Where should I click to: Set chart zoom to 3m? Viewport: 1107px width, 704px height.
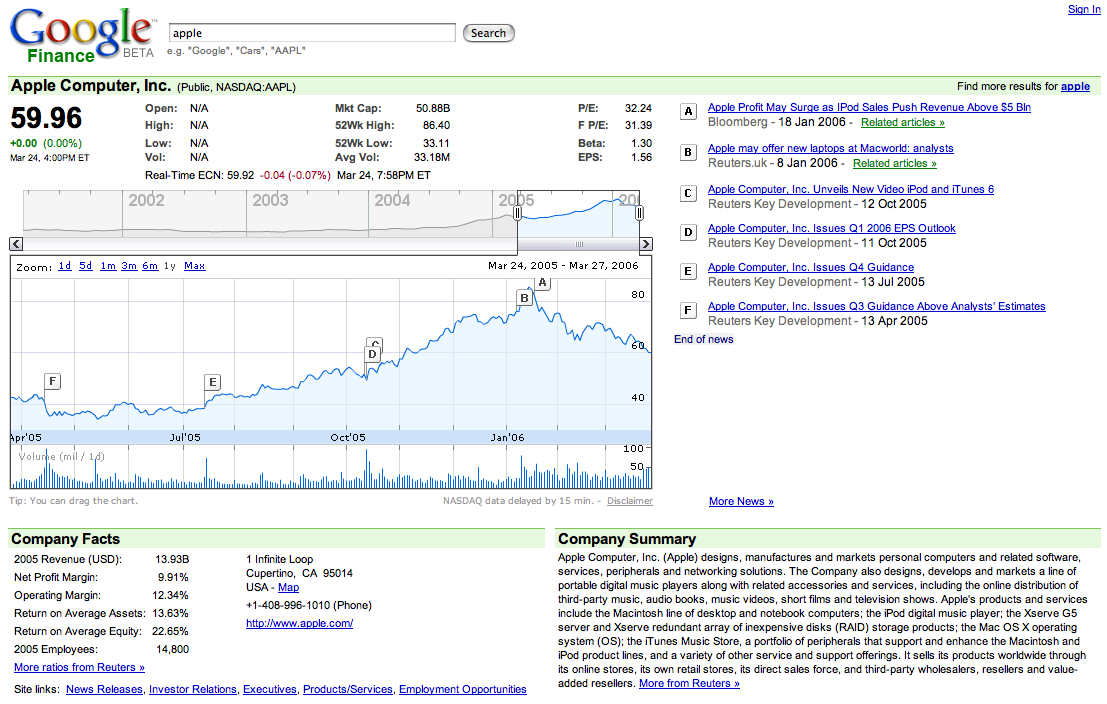click(x=129, y=266)
